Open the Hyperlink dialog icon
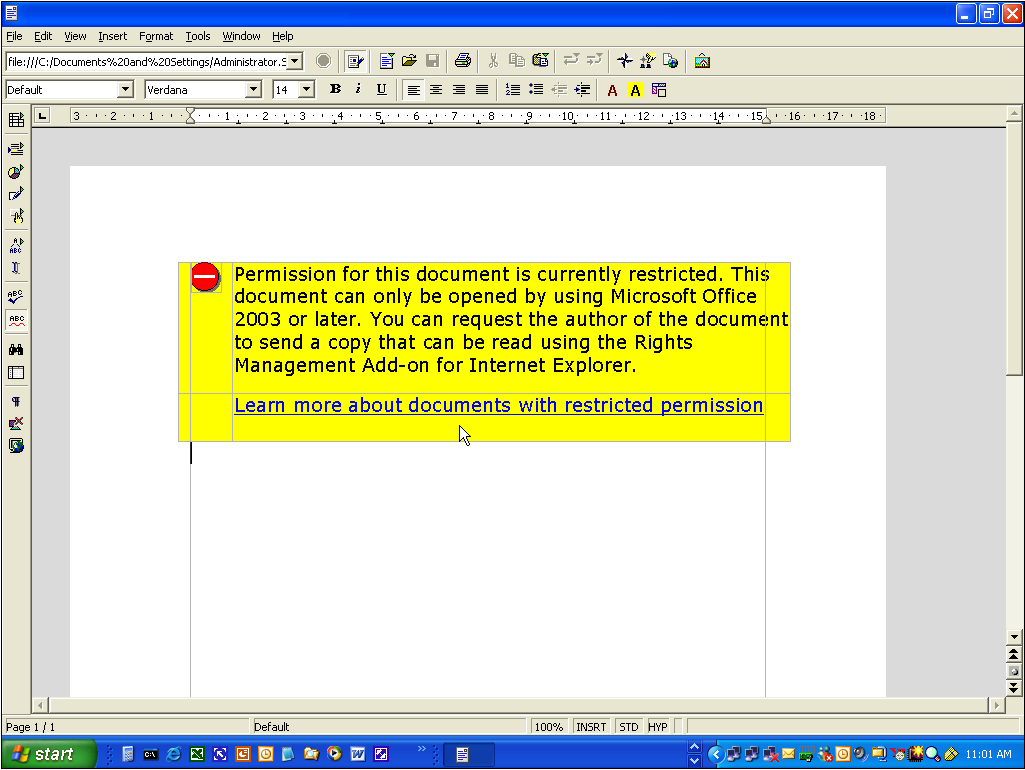This screenshot has width=1025, height=770. pos(670,61)
